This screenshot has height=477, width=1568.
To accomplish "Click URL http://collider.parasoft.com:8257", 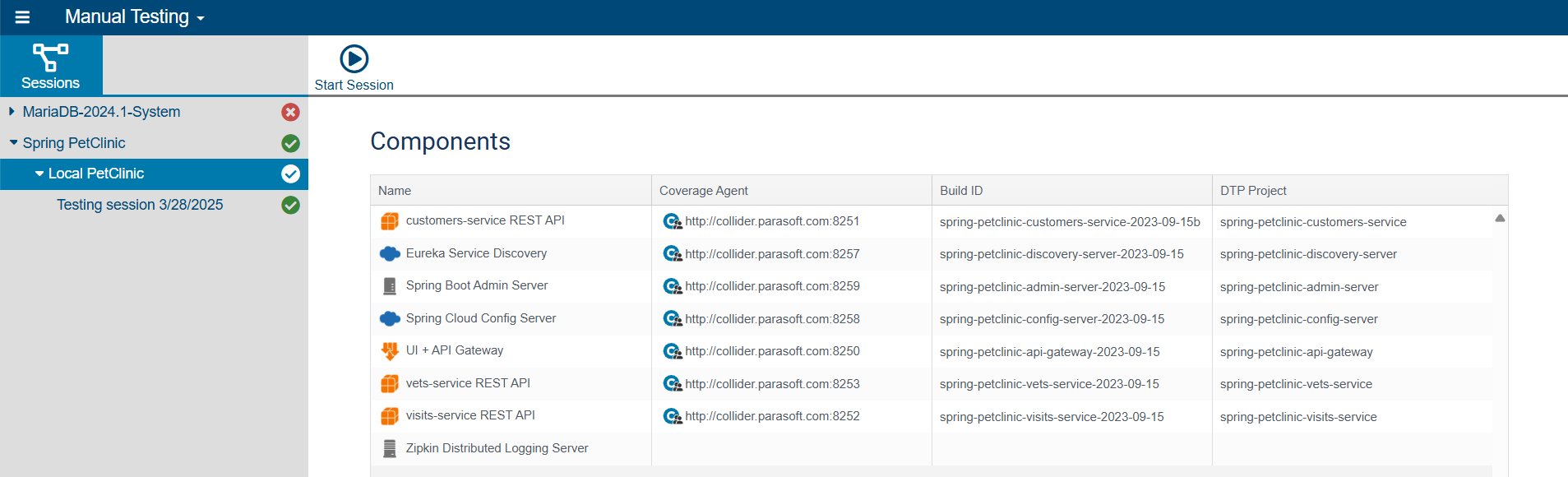I will tap(773, 254).
